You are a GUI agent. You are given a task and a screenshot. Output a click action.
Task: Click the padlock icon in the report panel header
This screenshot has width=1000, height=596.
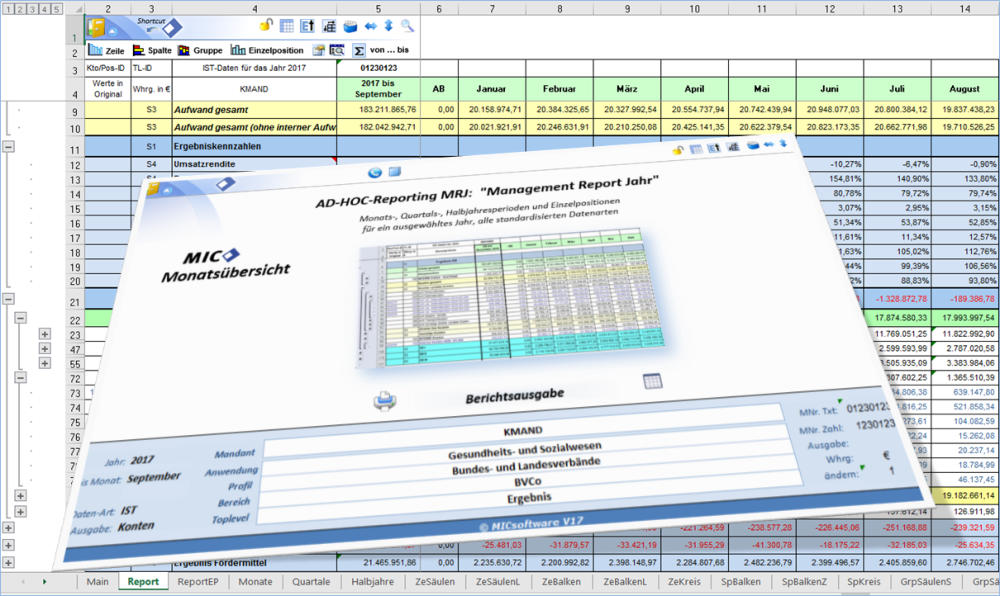point(678,150)
